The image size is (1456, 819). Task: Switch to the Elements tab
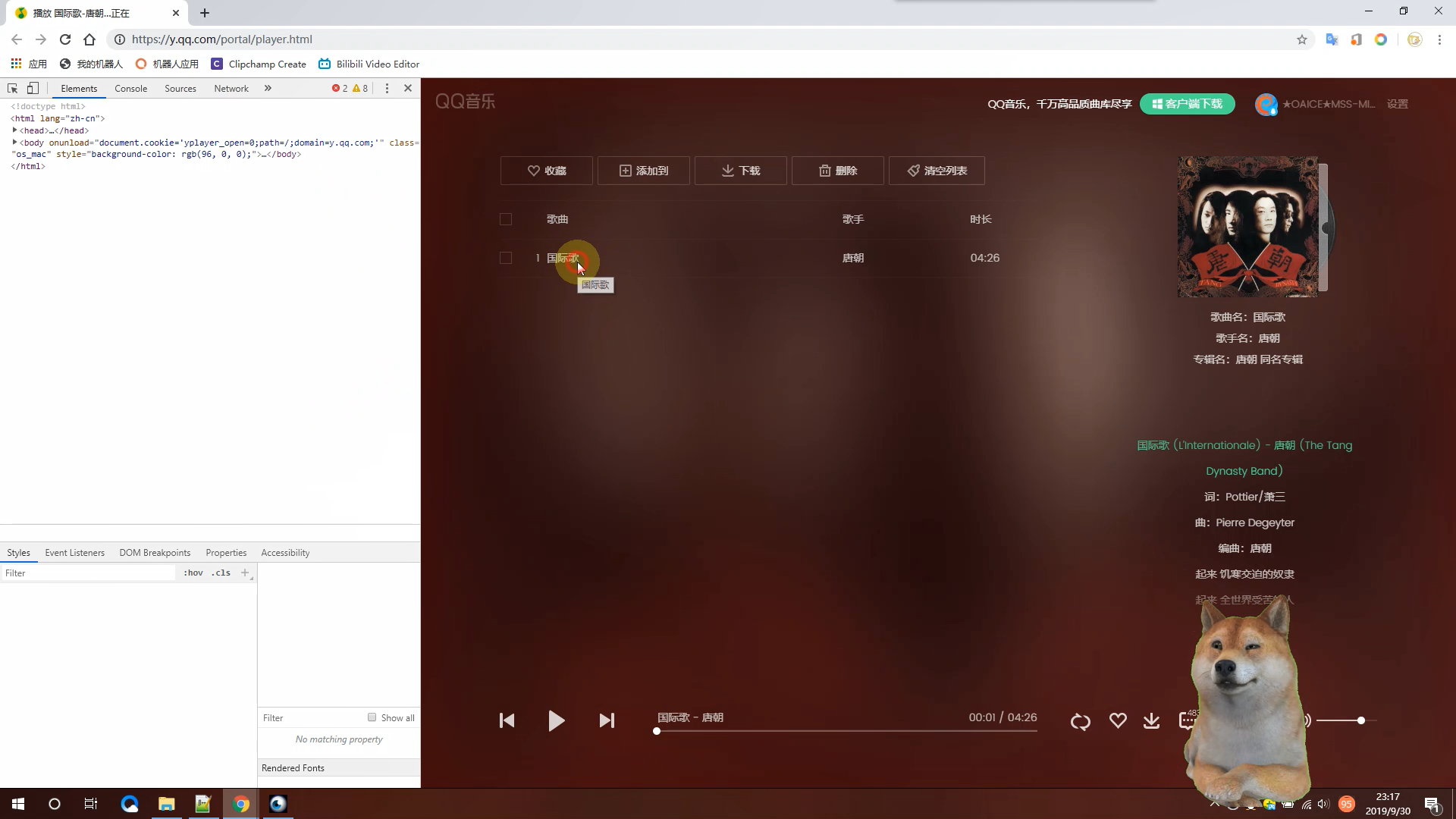coord(79,89)
